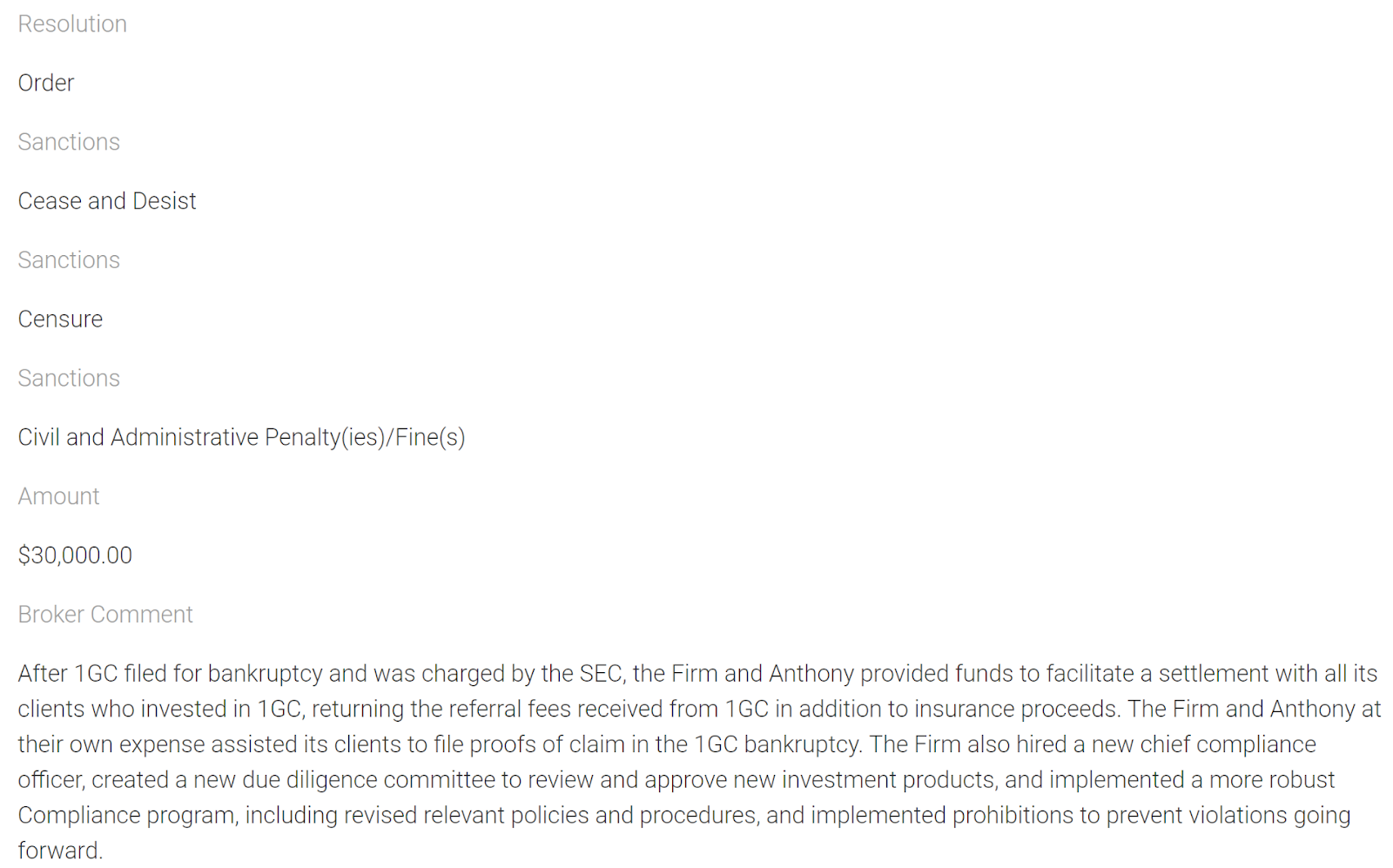
Task: Select the $30,000.00 amount value
Action: click(75, 555)
